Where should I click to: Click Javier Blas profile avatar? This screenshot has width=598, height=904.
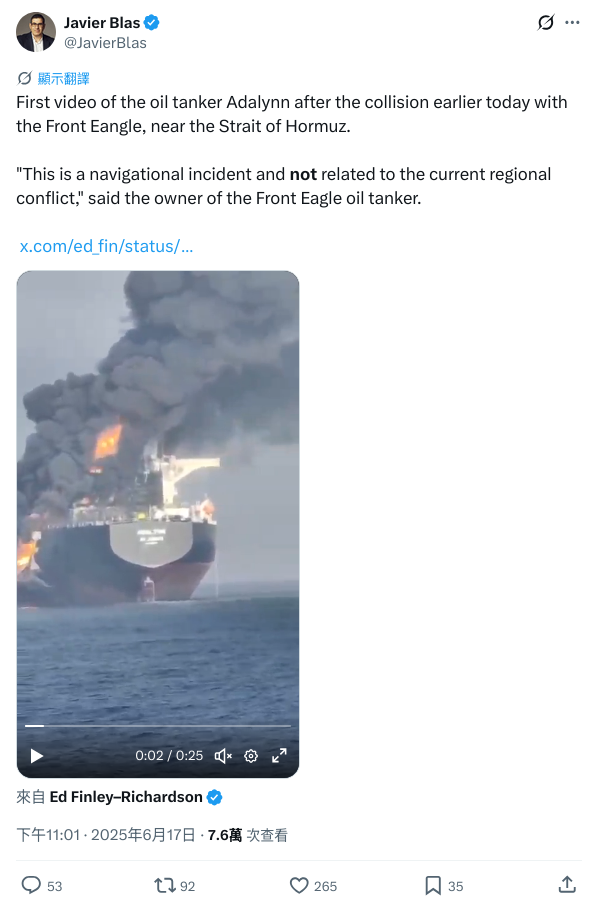point(36,32)
